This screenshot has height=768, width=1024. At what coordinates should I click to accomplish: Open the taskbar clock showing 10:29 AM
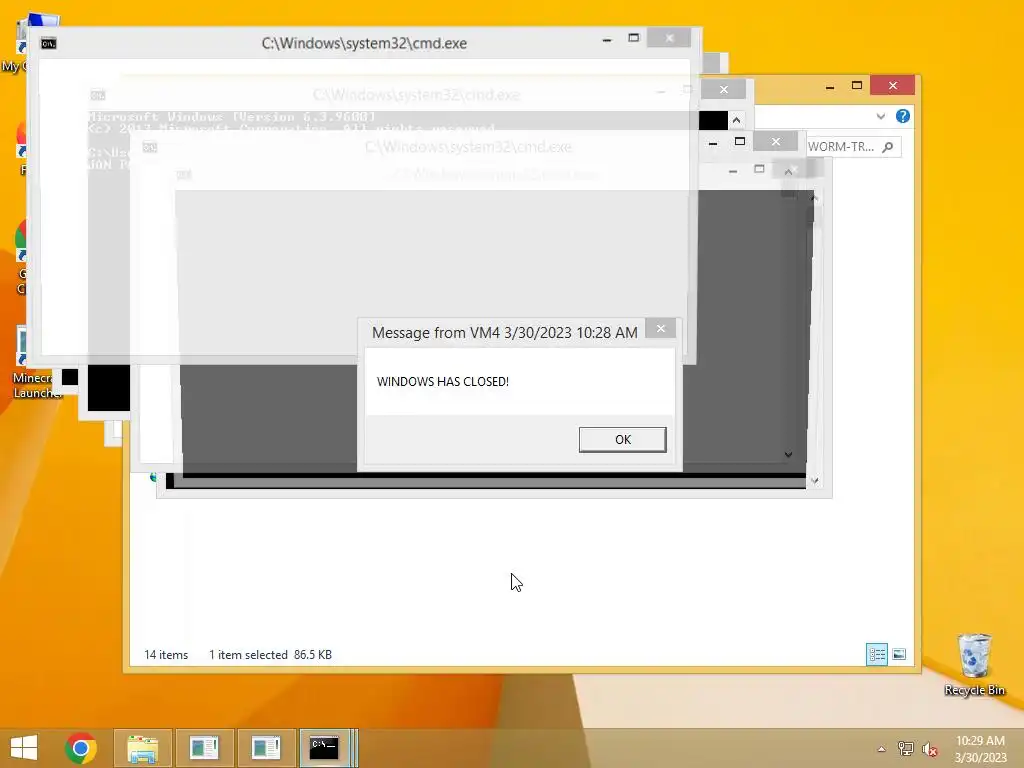980,749
